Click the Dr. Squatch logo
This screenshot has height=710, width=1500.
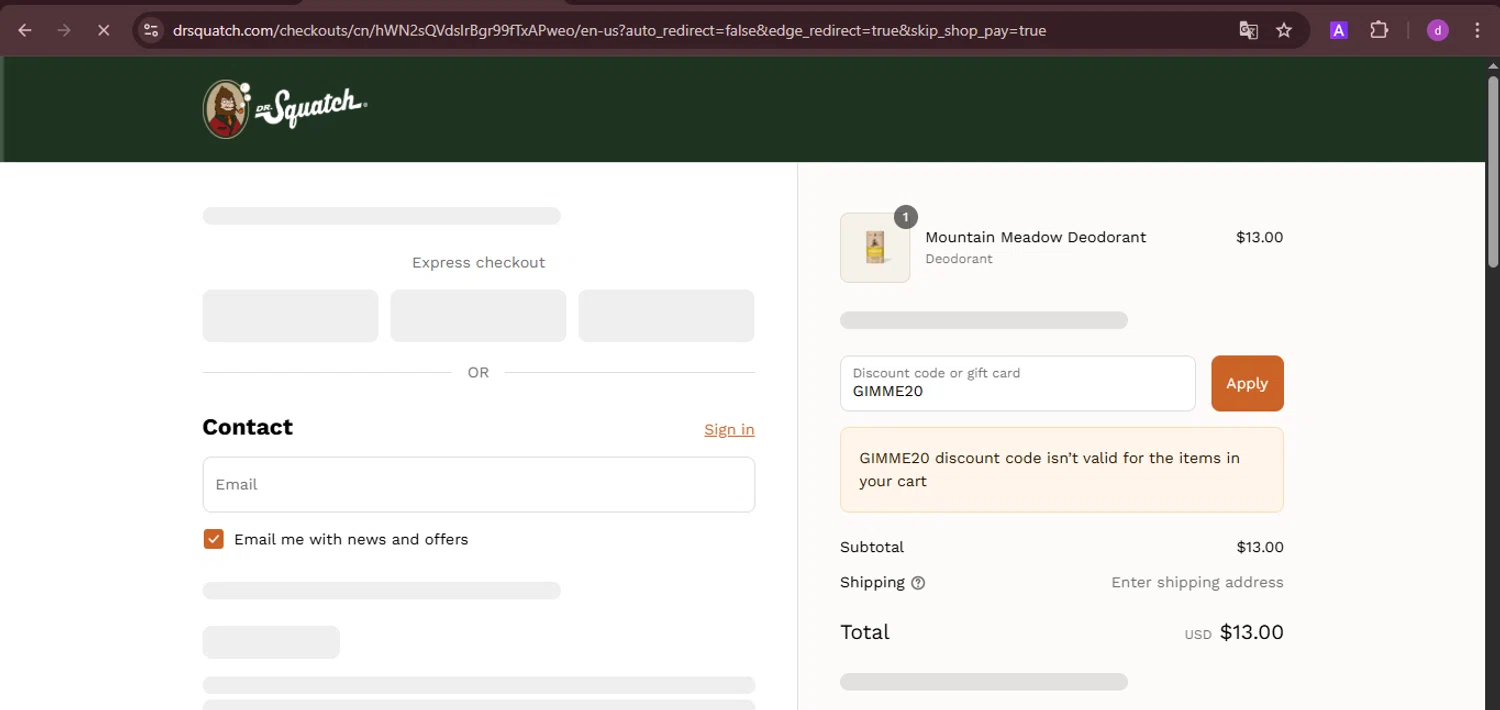click(x=285, y=109)
